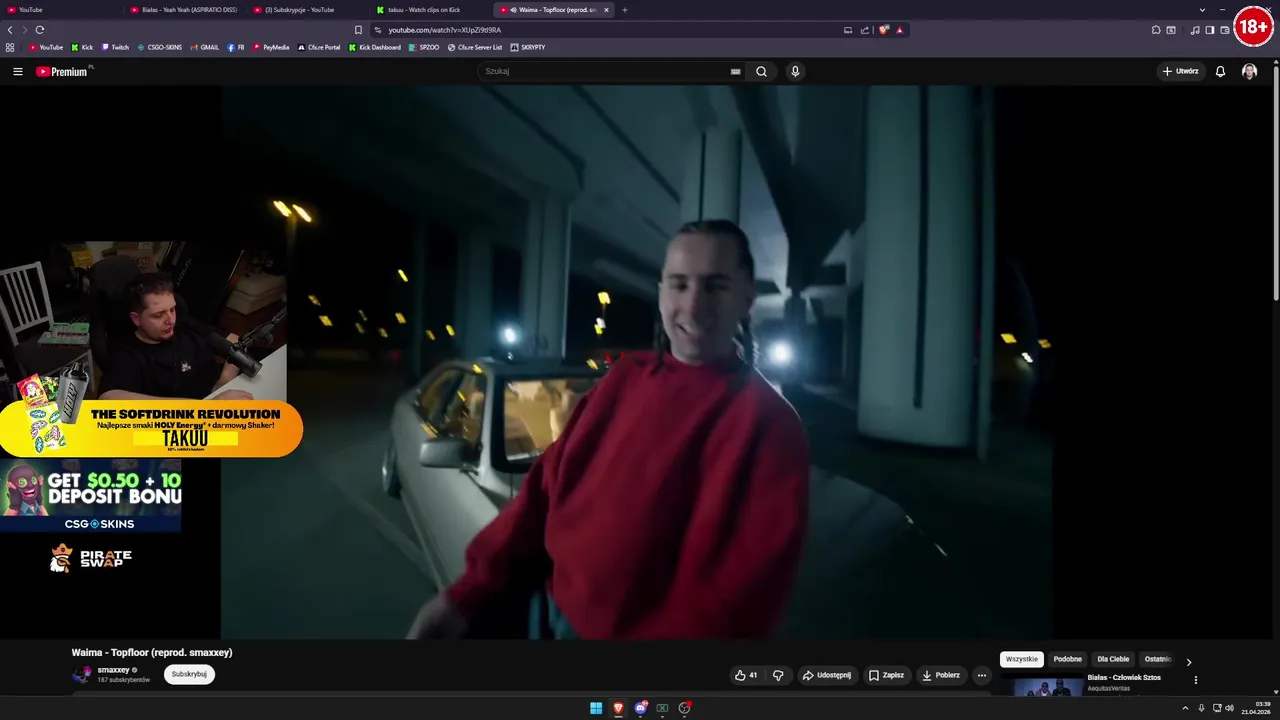Open smaxxey channel name link
Screen dimensions: 1280x720
pyautogui.click(x=113, y=670)
